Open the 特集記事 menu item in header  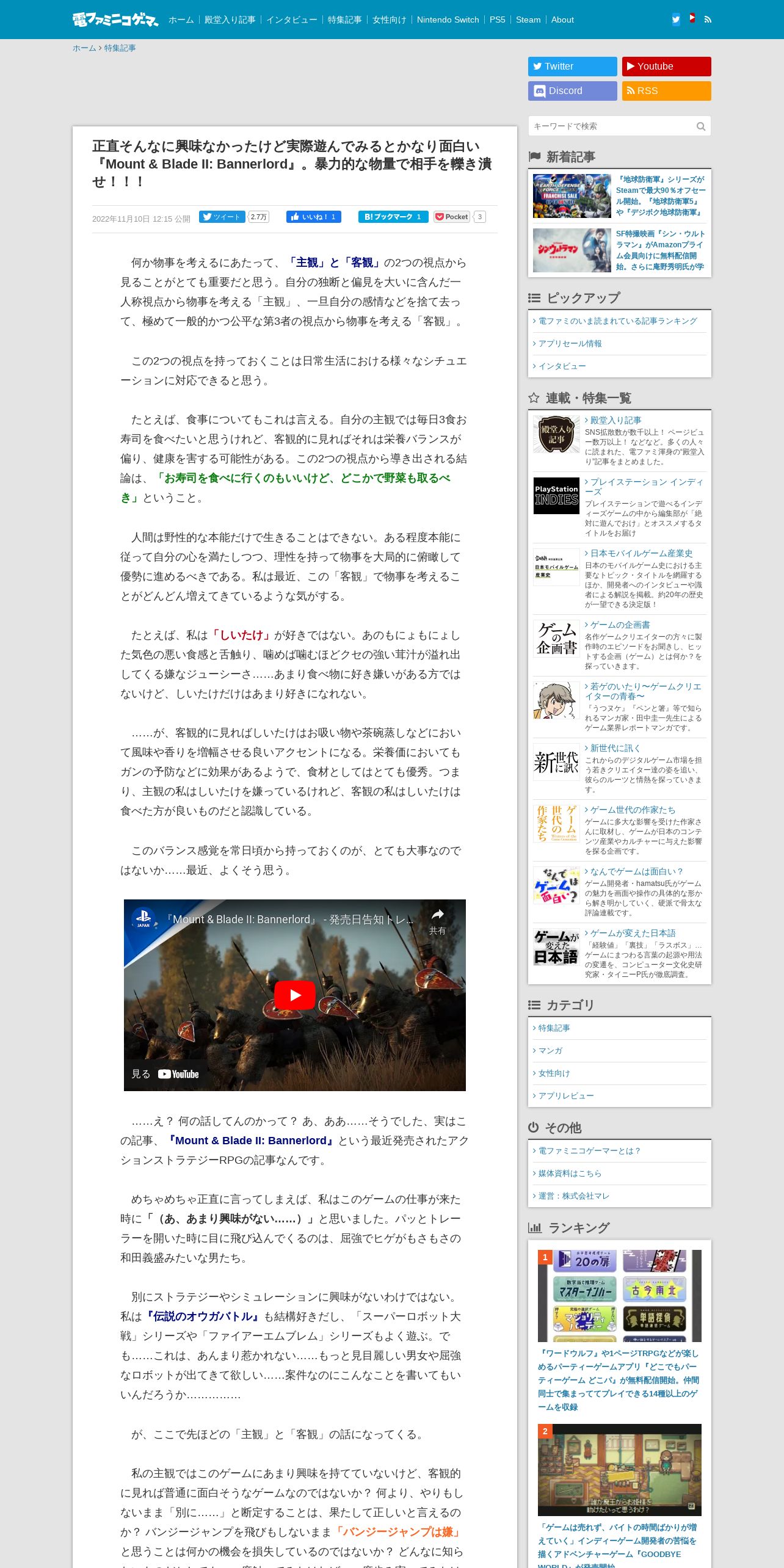click(344, 20)
